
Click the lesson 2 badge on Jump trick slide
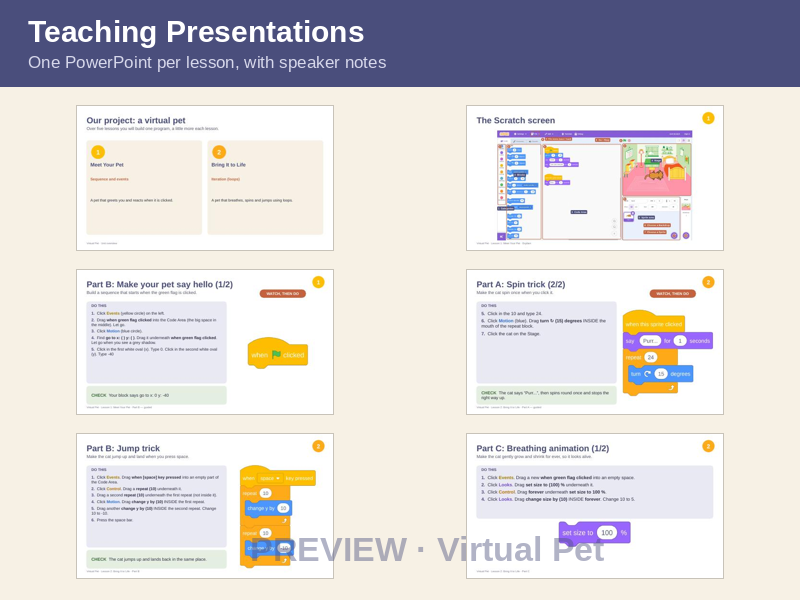[318, 446]
